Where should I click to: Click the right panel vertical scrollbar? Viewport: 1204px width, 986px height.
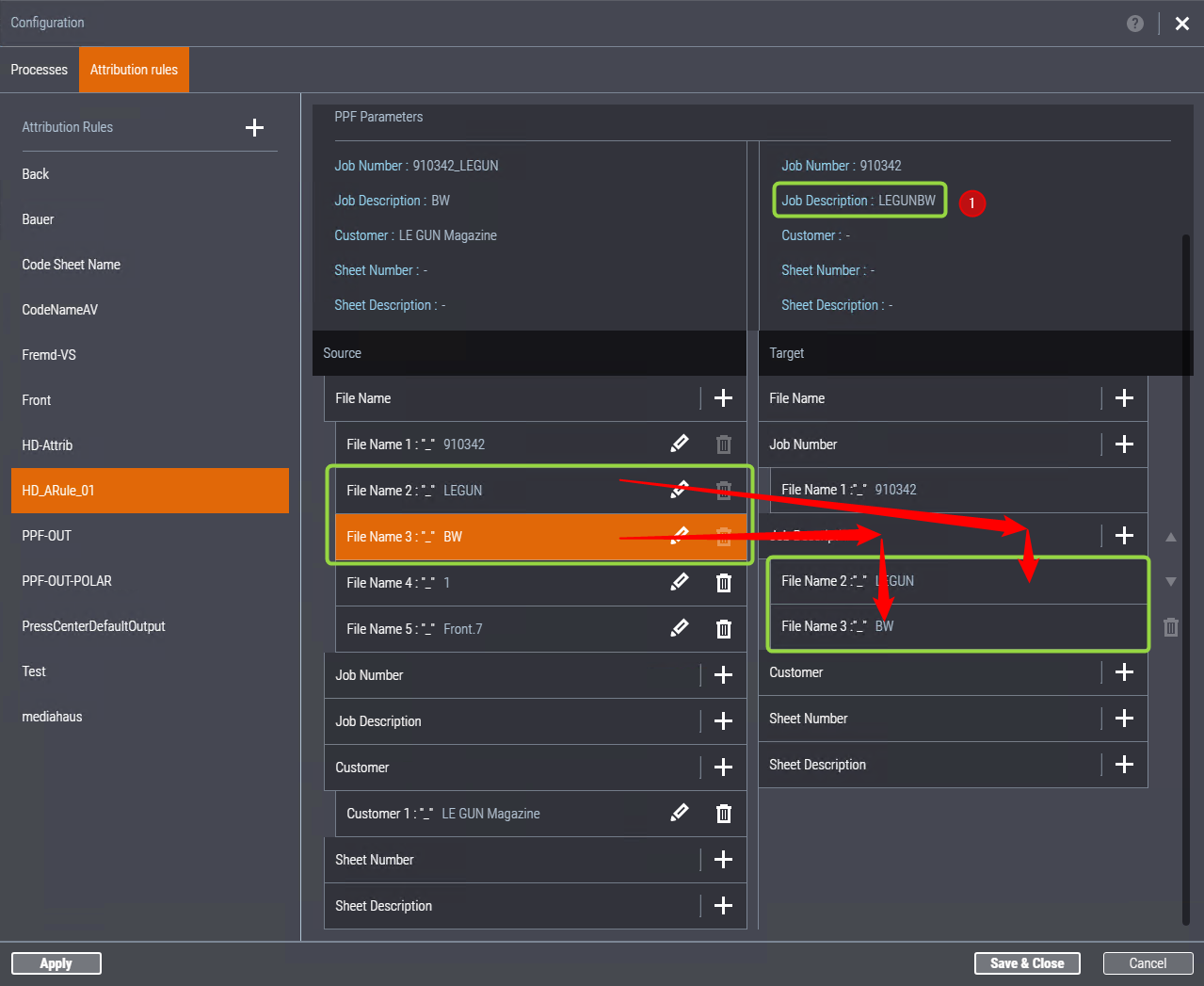click(x=1186, y=565)
